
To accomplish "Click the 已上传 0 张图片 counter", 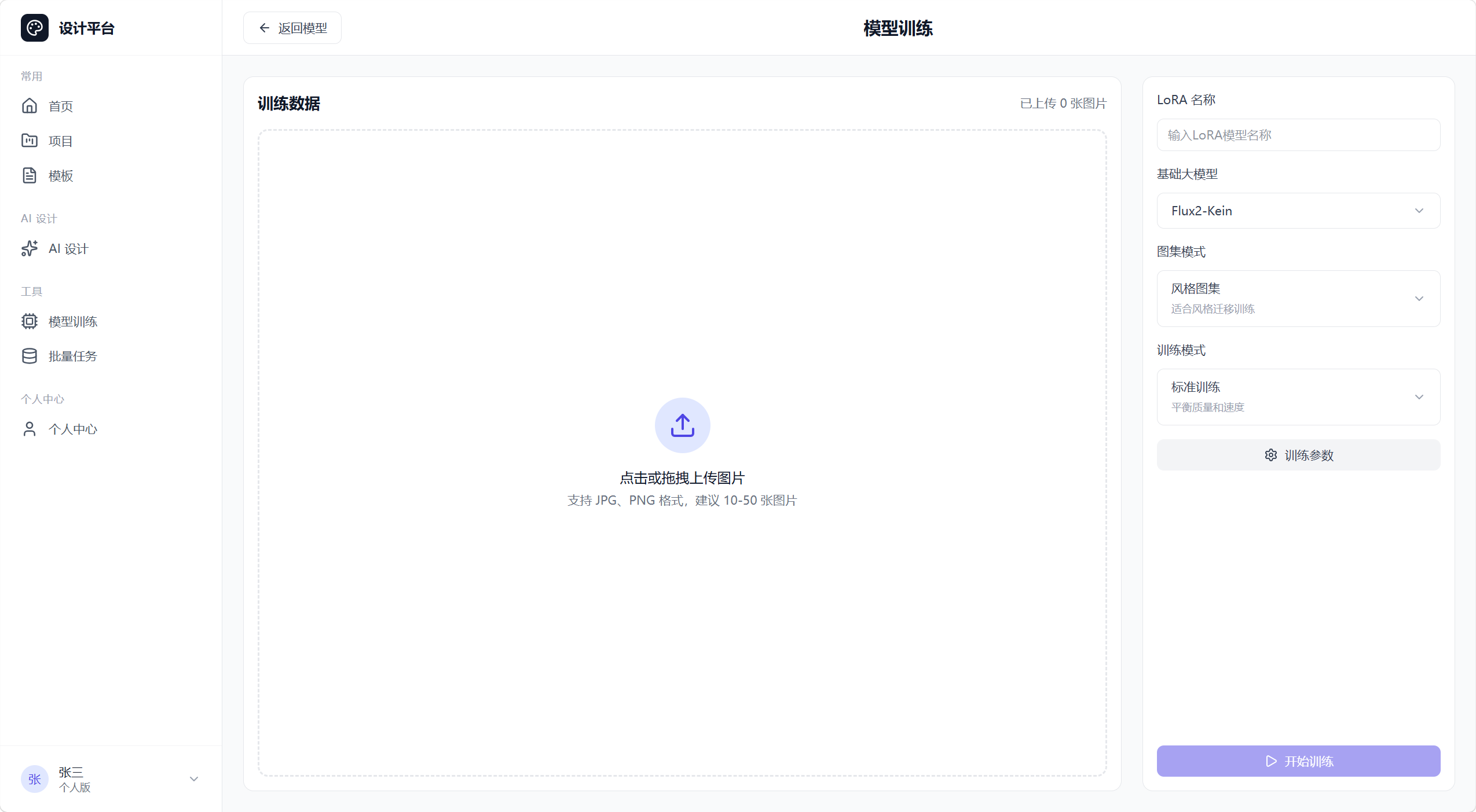I will point(1063,104).
